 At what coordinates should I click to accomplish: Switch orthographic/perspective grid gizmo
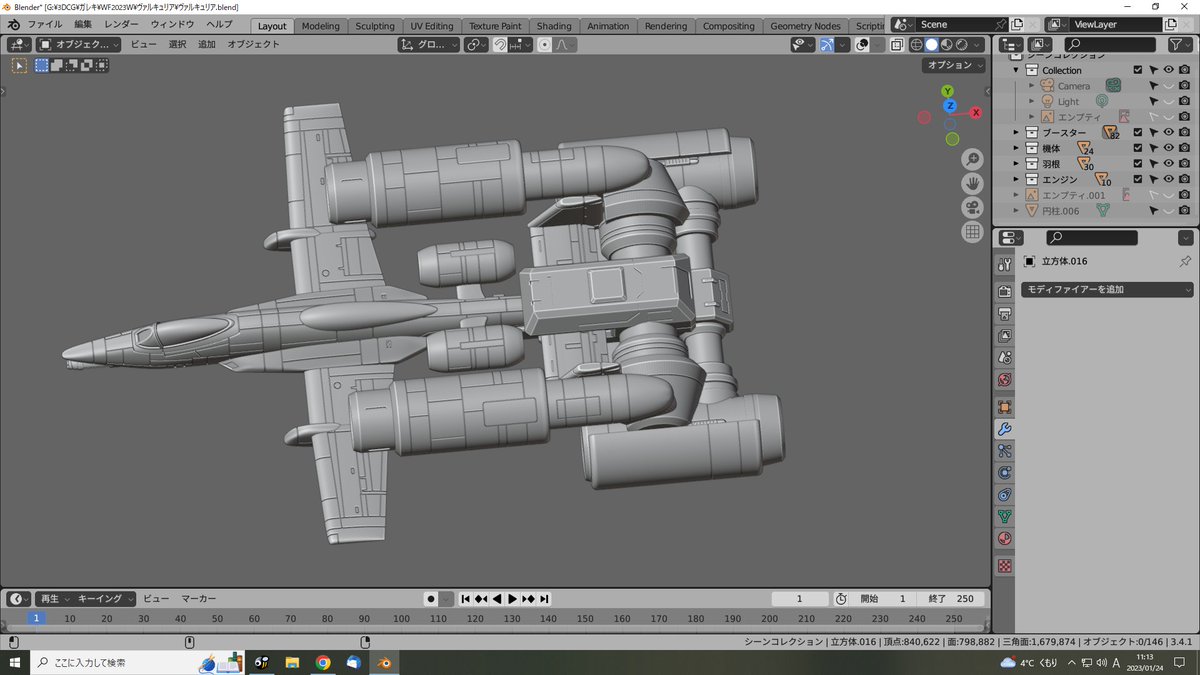[972, 232]
